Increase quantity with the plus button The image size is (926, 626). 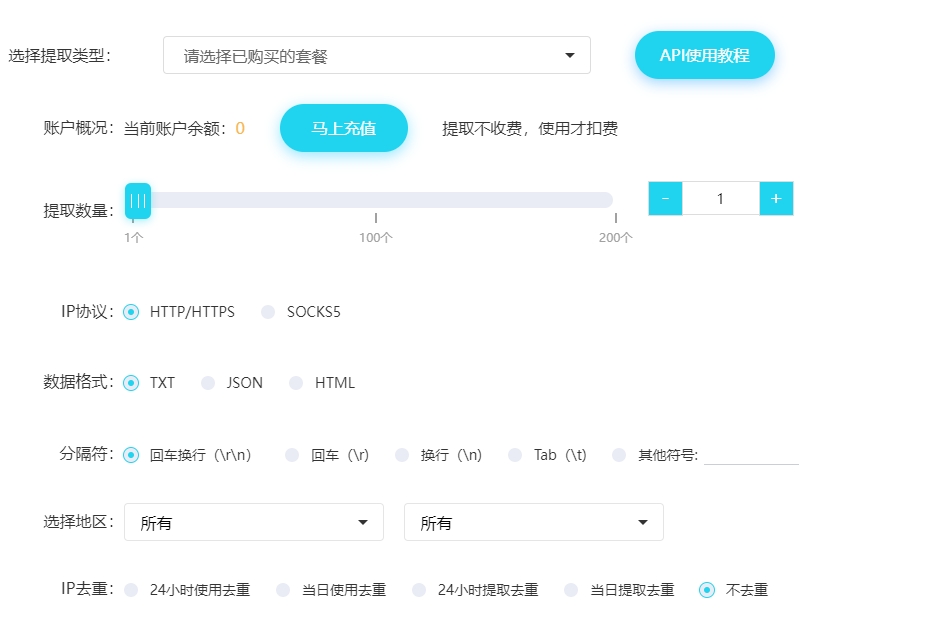[776, 198]
